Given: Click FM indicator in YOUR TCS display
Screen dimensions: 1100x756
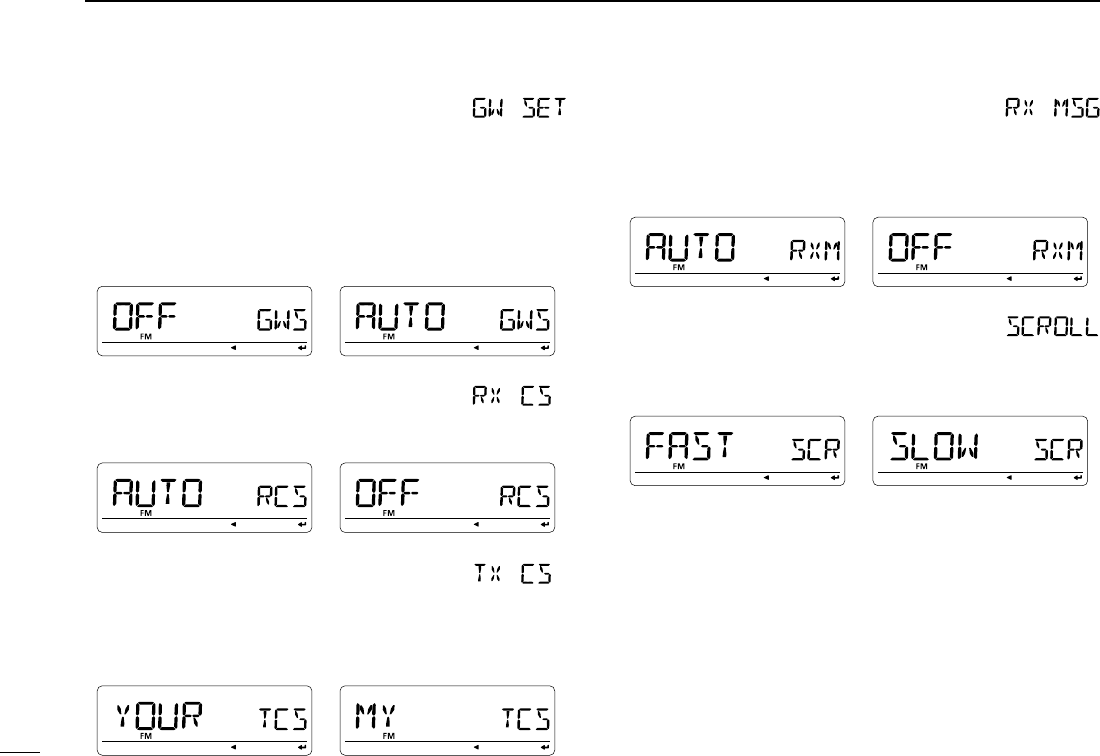Looking at the screenshot, I should (x=146, y=736).
